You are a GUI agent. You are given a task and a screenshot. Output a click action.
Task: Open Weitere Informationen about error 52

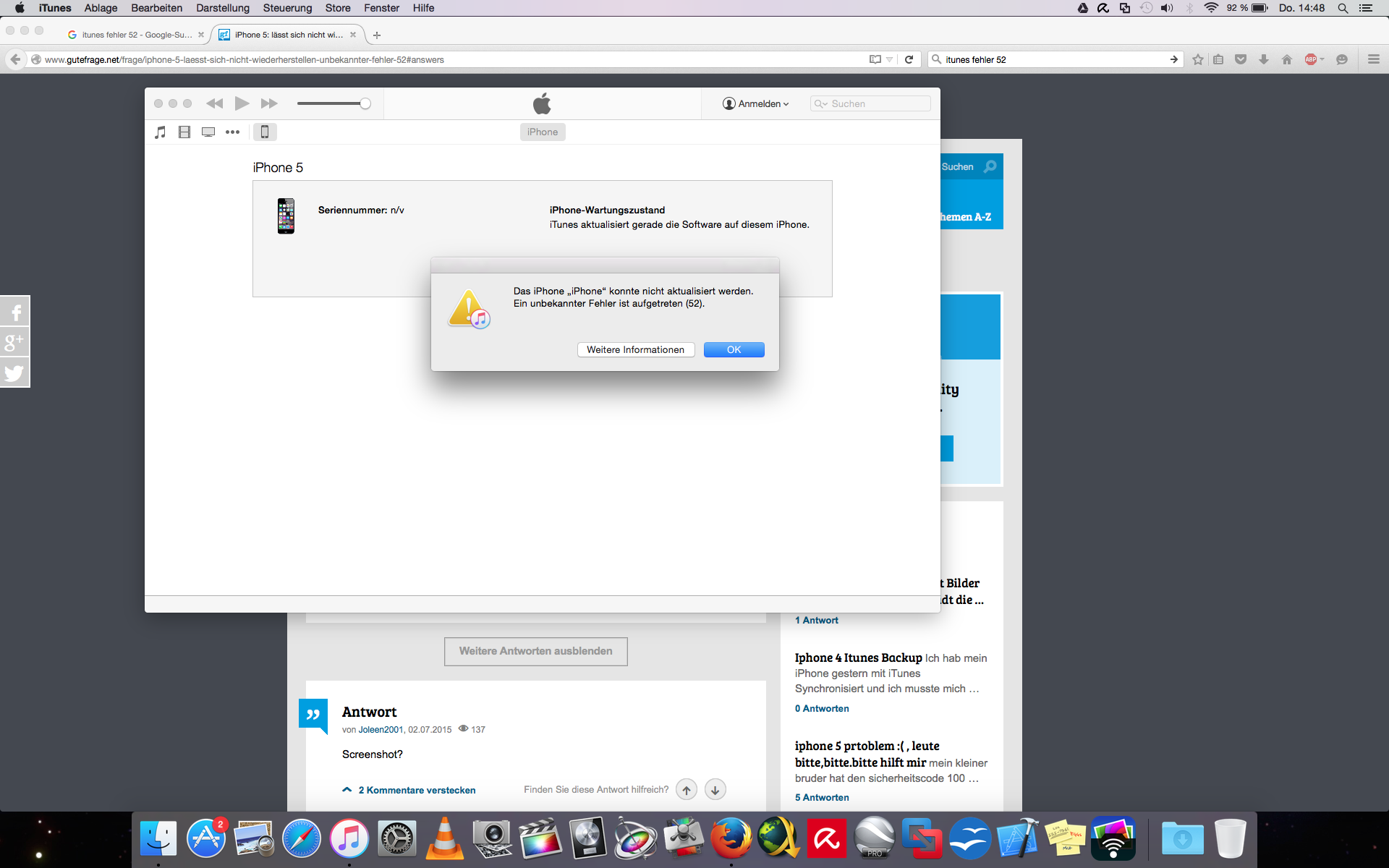pyautogui.click(x=636, y=350)
